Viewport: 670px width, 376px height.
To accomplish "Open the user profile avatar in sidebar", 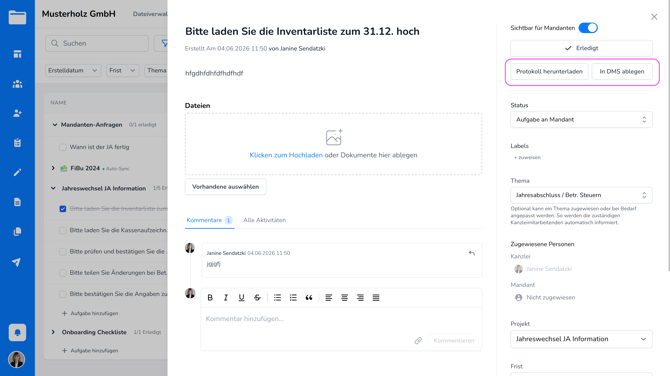I will coord(17,359).
